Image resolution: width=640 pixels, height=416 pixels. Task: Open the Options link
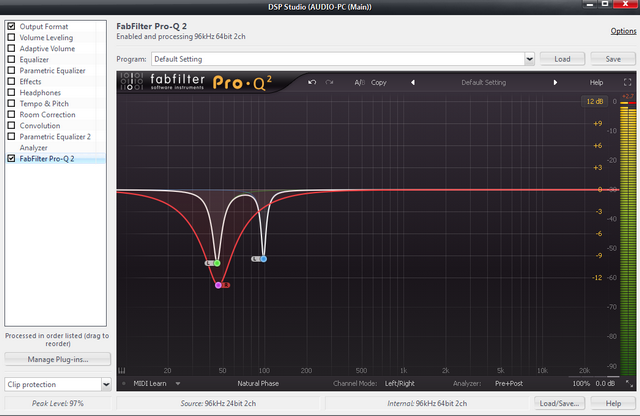pos(623,31)
